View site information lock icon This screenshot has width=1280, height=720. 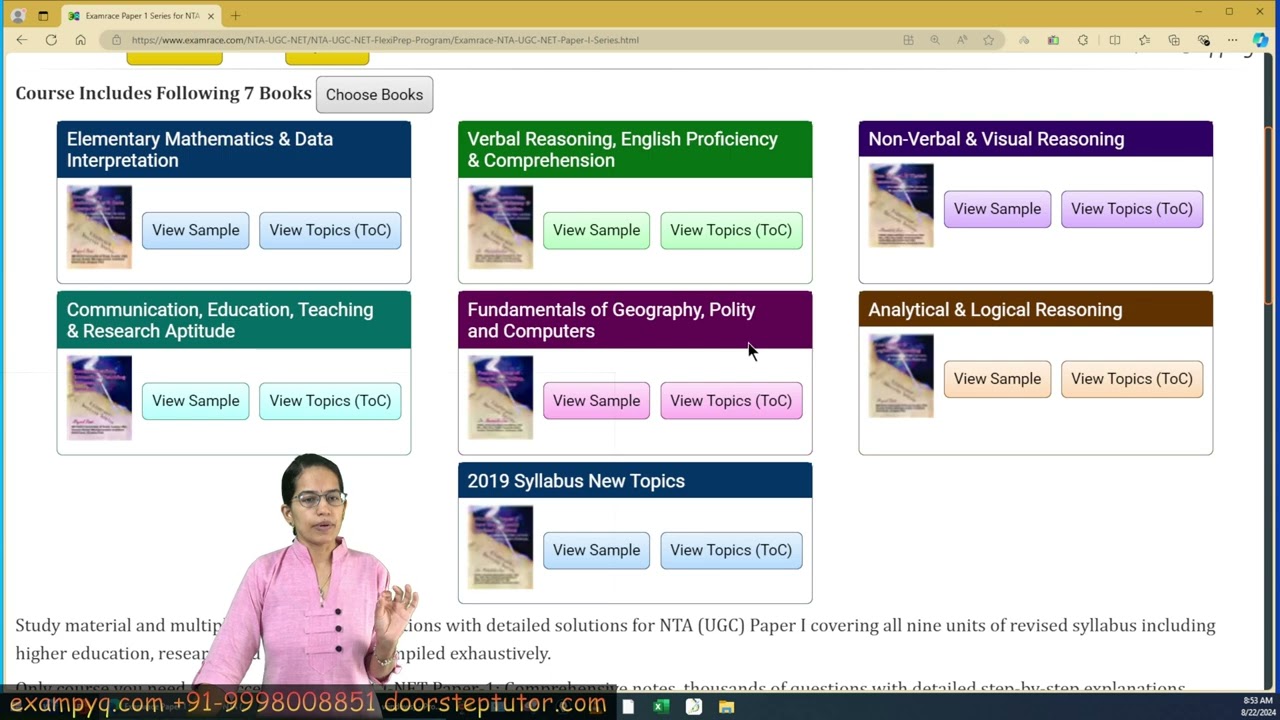[x=116, y=40]
